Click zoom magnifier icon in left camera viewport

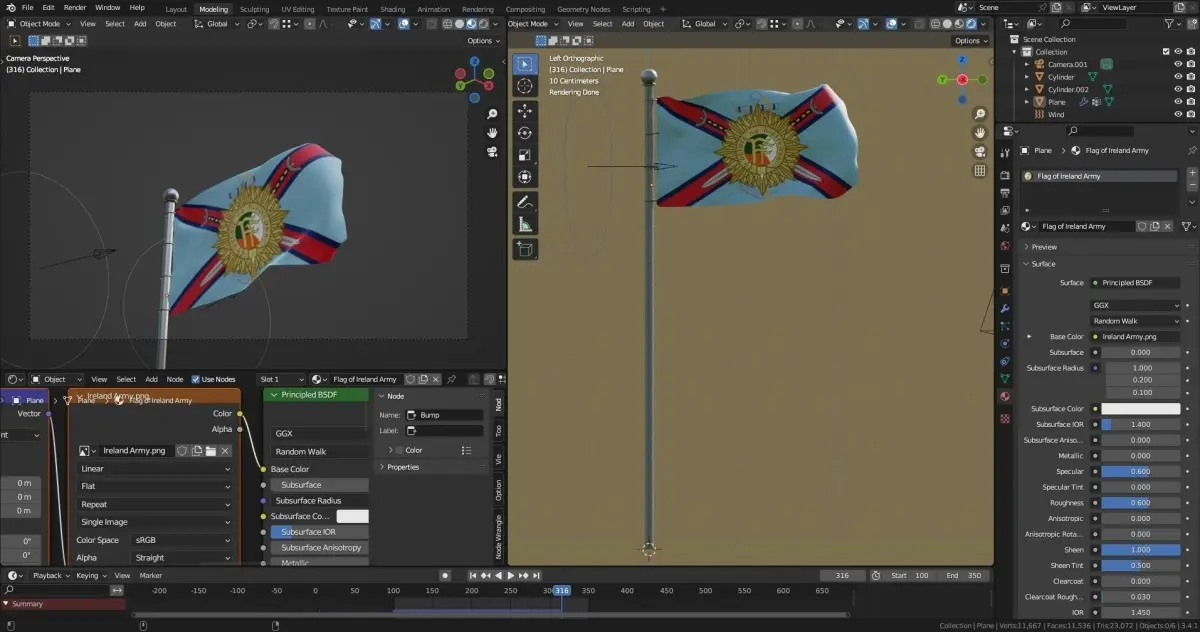tap(492, 114)
